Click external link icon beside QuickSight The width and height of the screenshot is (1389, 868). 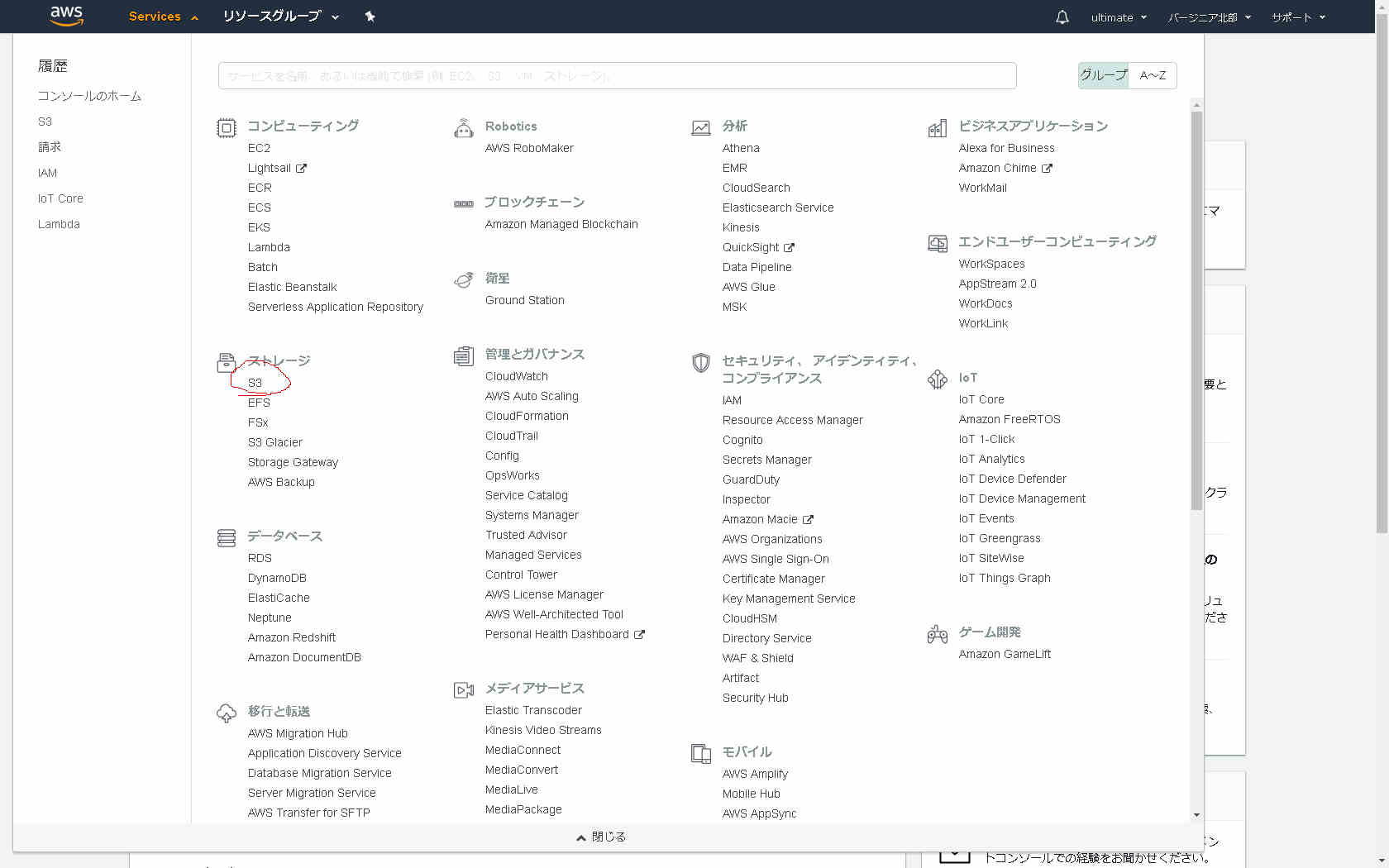pos(789,248)
